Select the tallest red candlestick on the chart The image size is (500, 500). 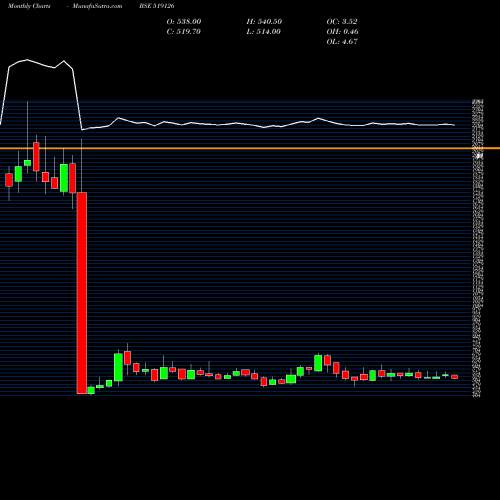pyautogui.click(x=82, y=293)
